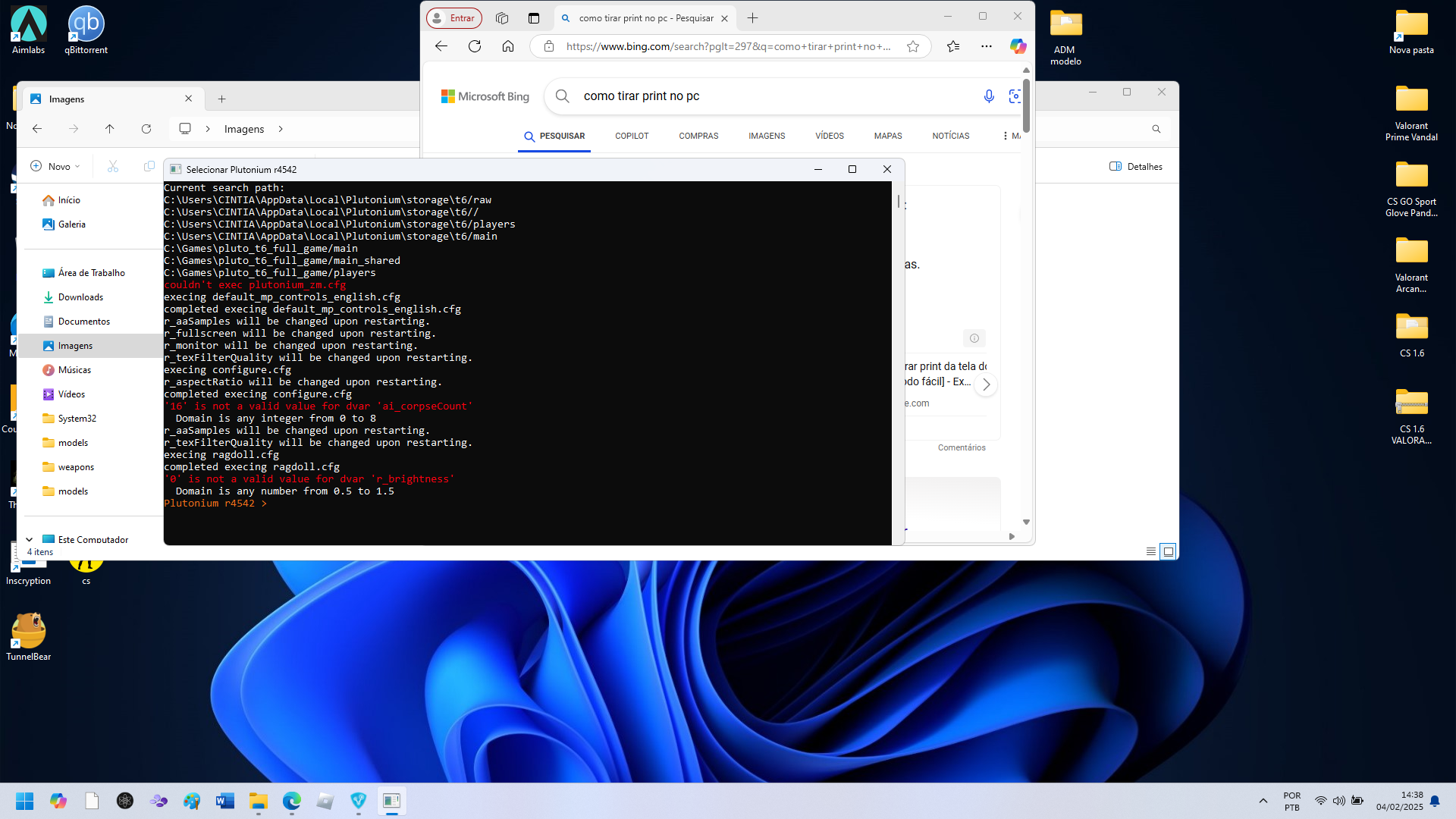Open Bing more tabs menu
The width and height of the screenshot is (1456, 819).
point(1011,136)
